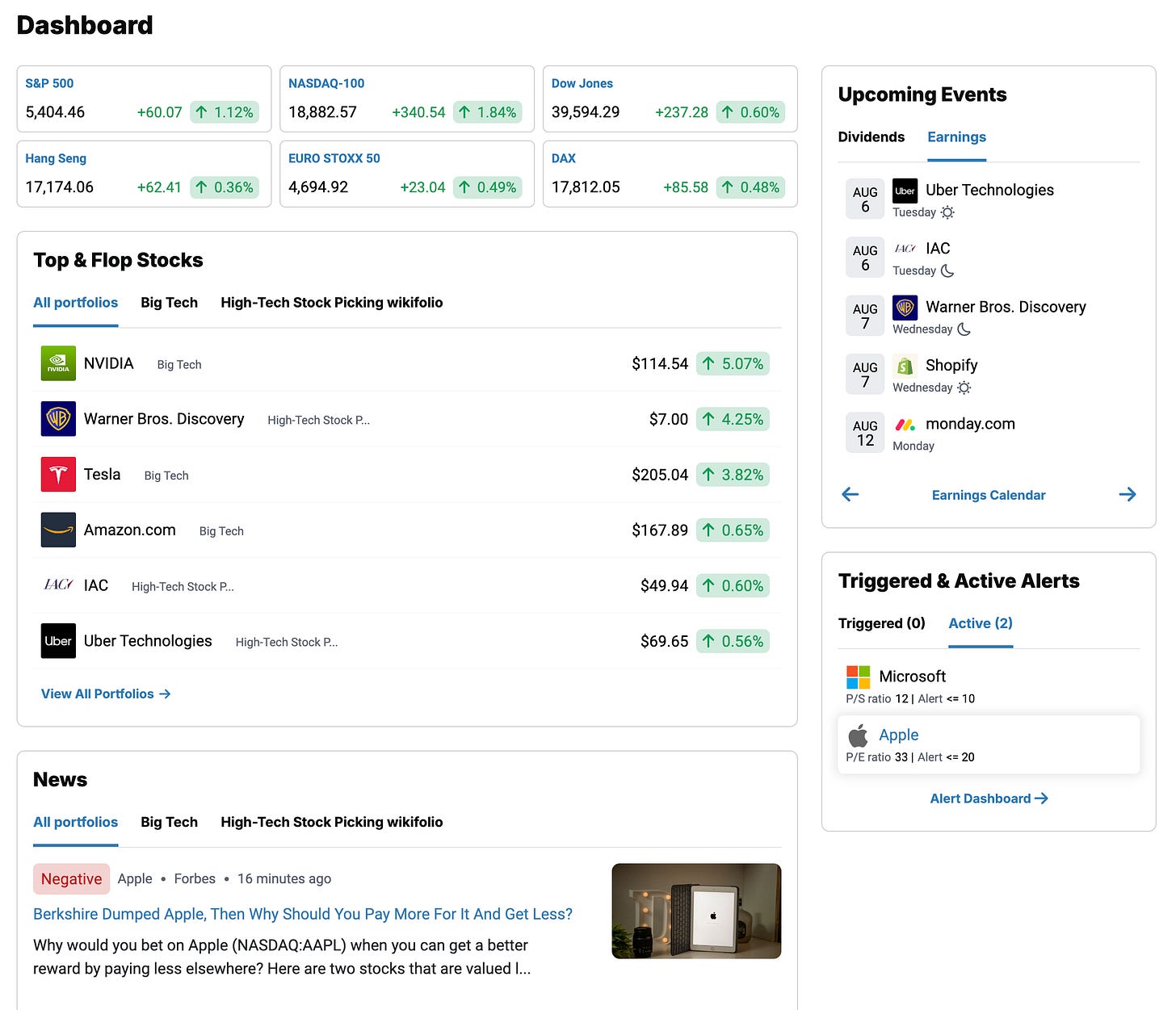This screenshot has width=1176, height=1010.
Task: Click Warner Bros. Discovery name in stock list
Action: coord(164,418)
